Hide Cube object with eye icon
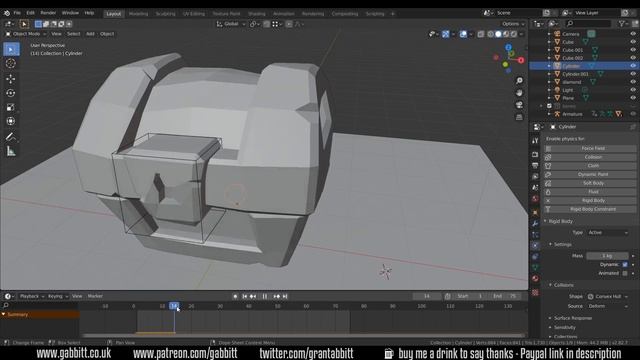Image resolution: width=640 pixels, height=360 pixels. point(633,42)
